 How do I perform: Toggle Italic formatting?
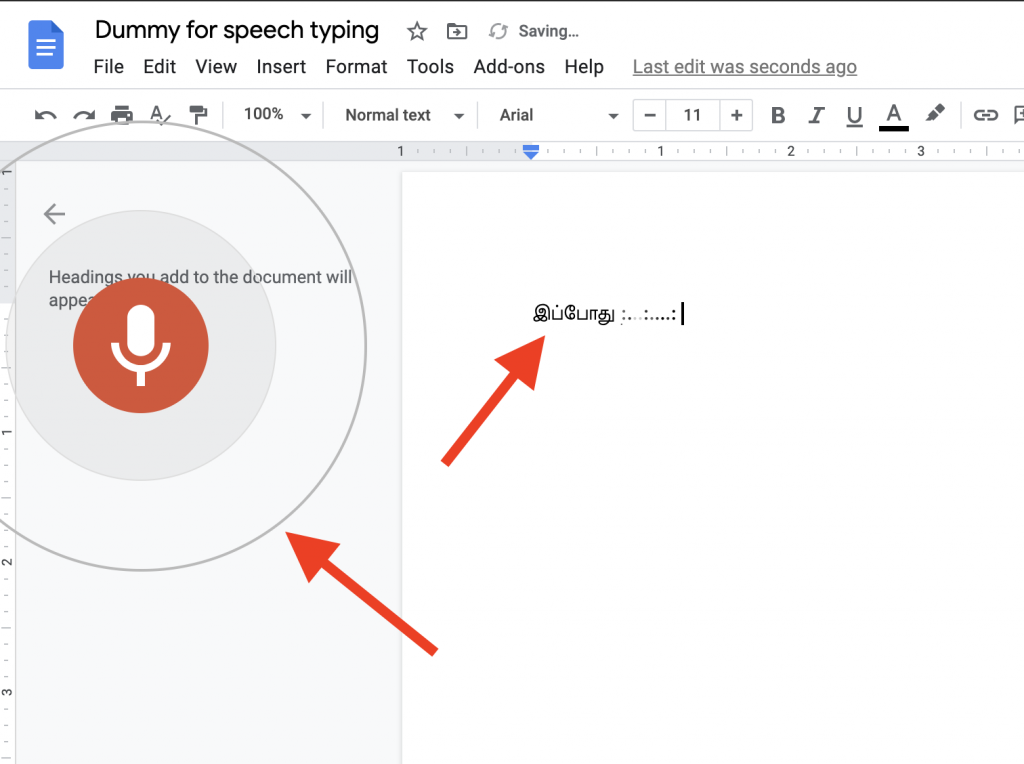click(816, 116)
